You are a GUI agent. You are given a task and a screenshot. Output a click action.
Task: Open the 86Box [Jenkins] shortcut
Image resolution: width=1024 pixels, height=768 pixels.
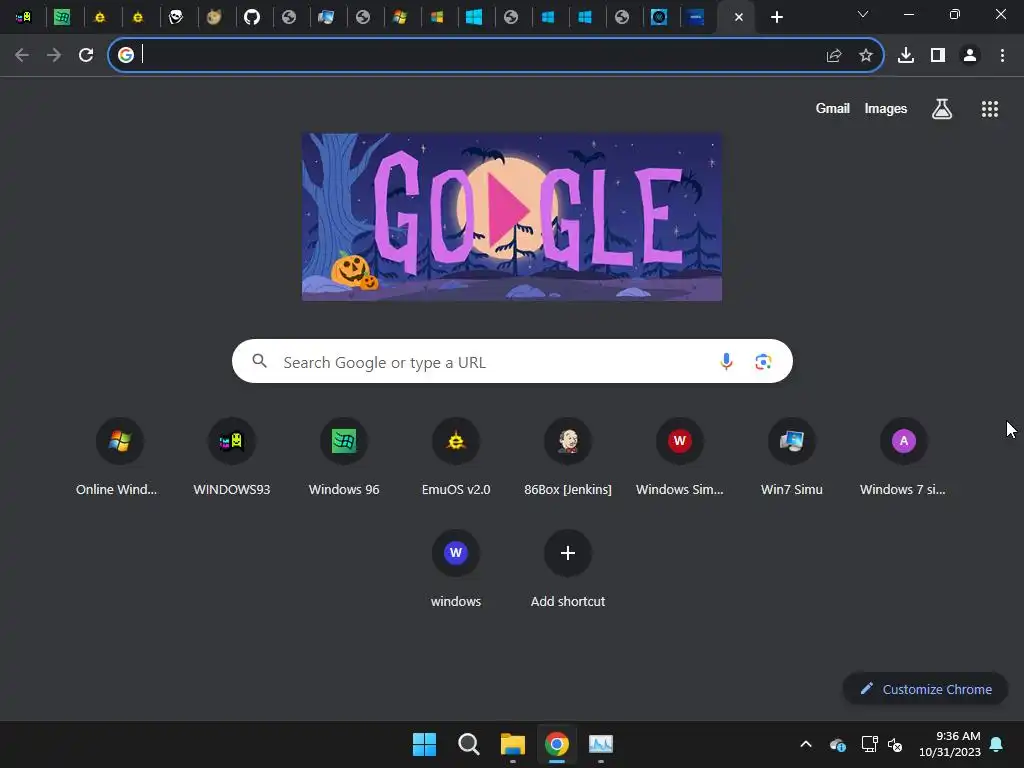[568, 457]
